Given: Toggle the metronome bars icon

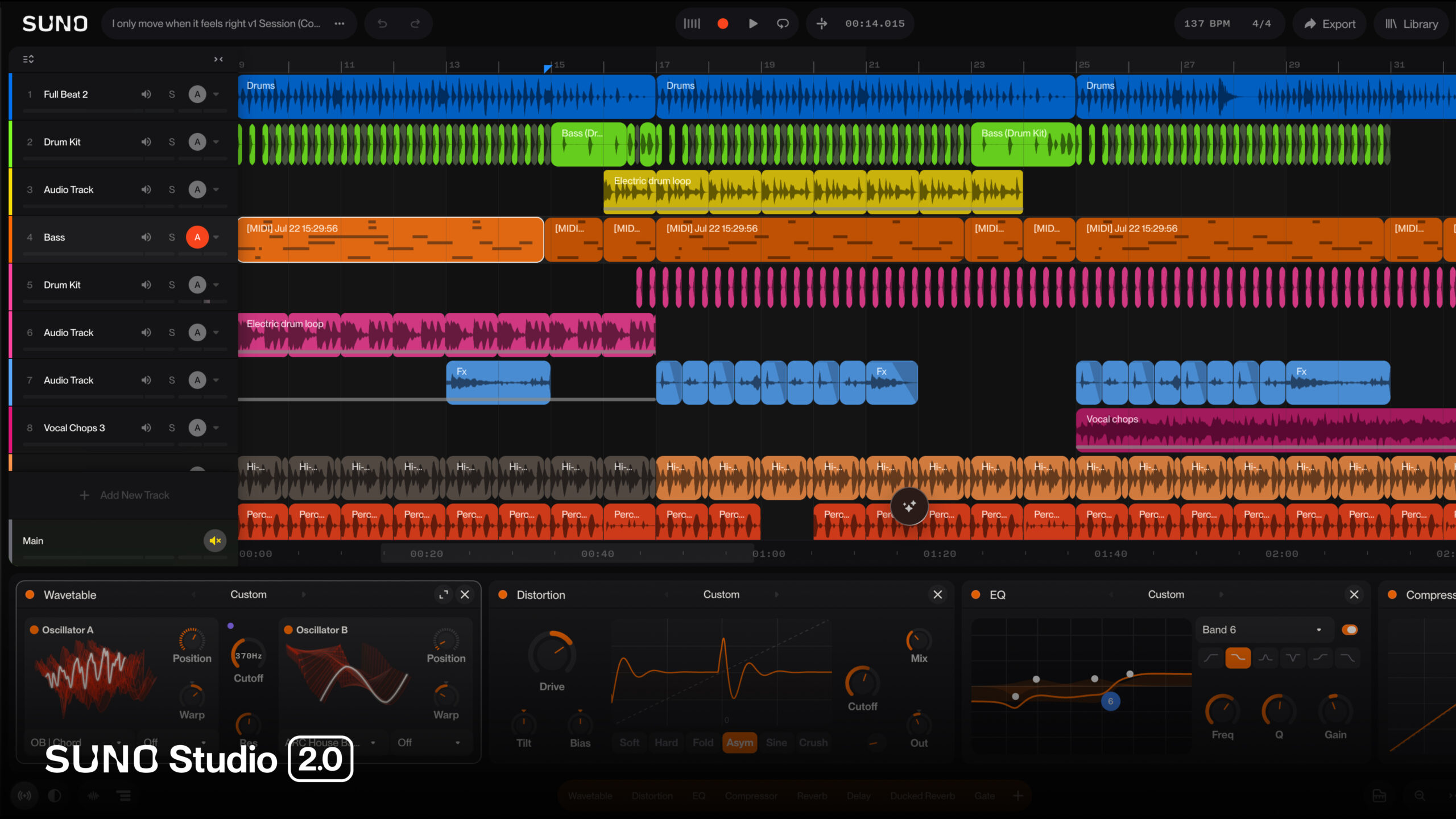Looking at the screenshot, I should pos(692,24).
